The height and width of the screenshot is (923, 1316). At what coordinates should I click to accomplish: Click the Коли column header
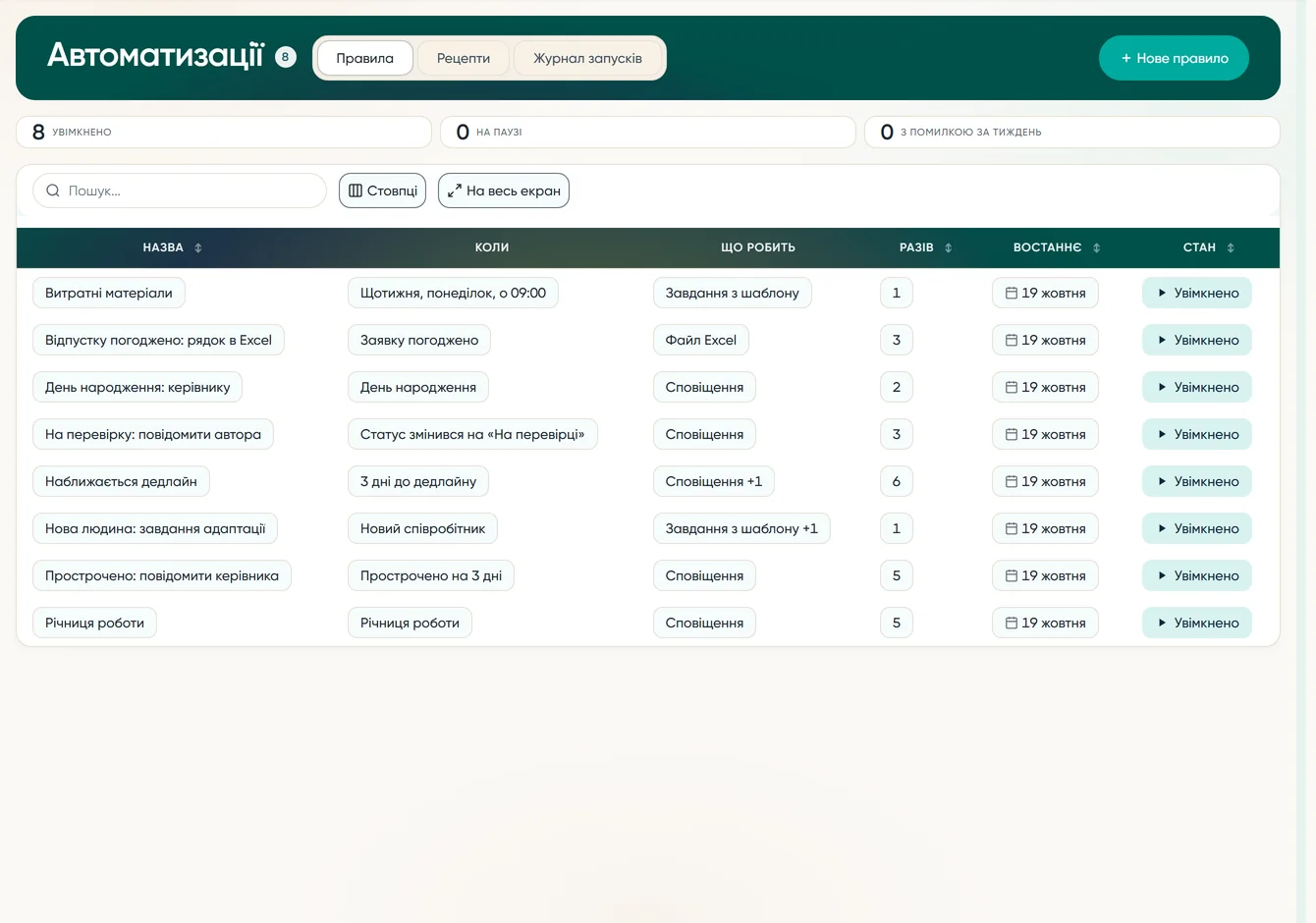click(x=492, y=247)
